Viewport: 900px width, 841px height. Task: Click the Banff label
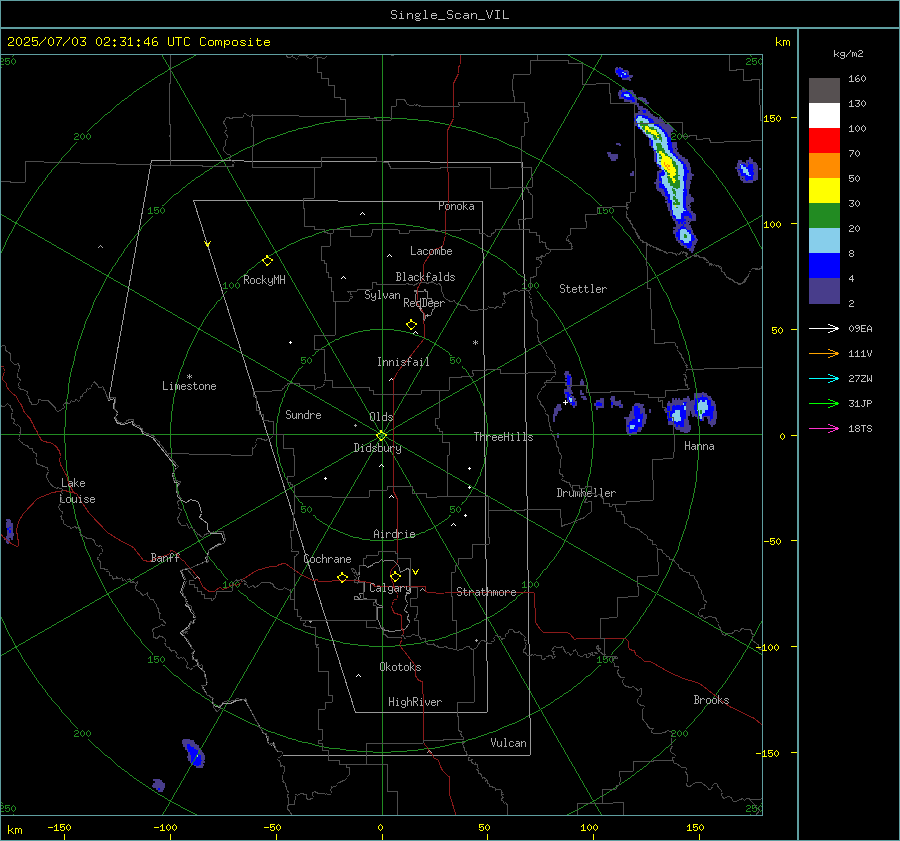165,558
